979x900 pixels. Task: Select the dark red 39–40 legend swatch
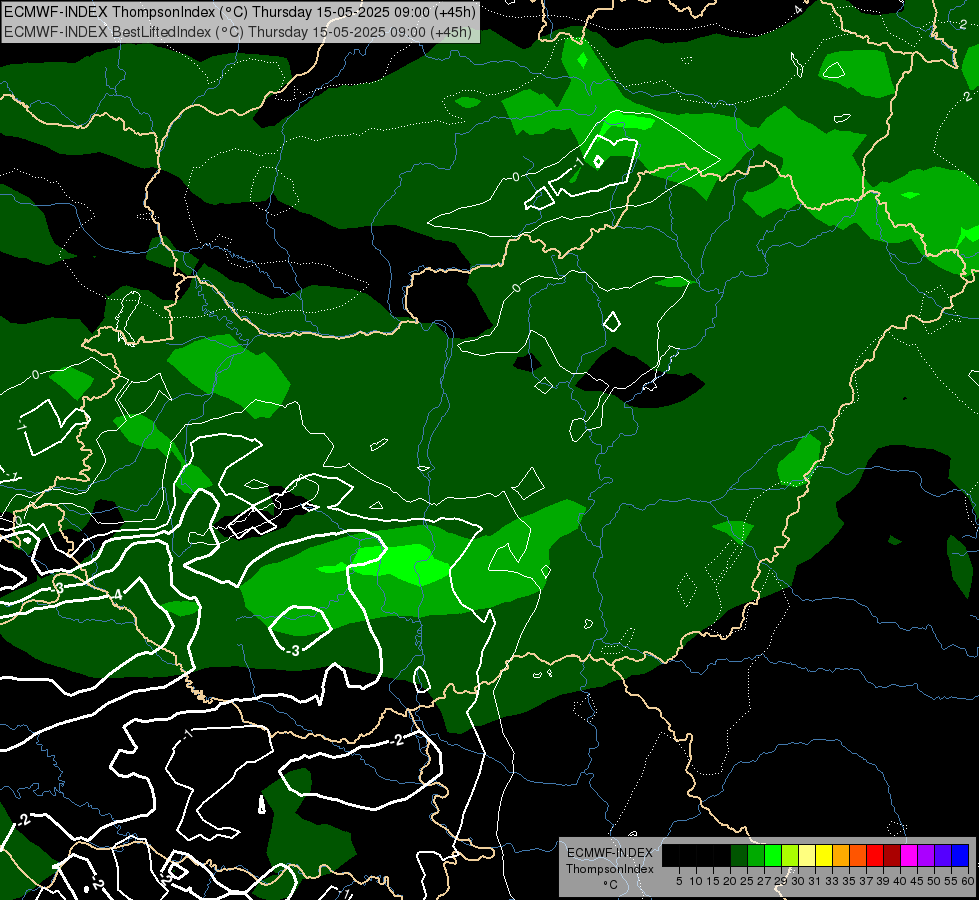(x=892, y=855)
